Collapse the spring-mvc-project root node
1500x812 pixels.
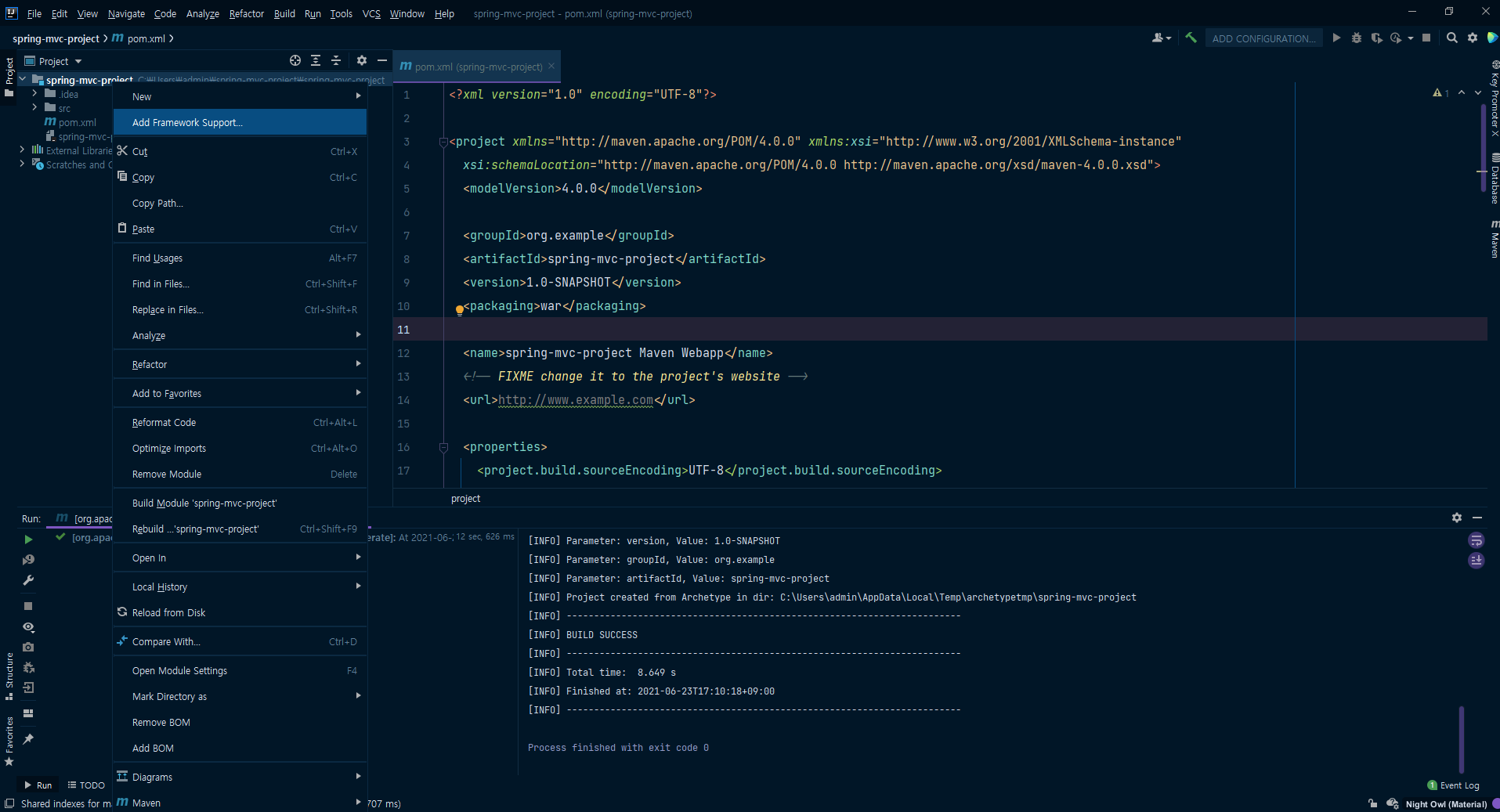pyautogui.click(x=23, y=79)
